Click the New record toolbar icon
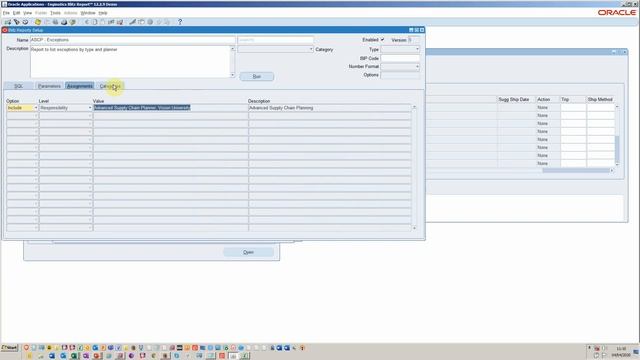This screenshot has width=640, height=360. tap(8, 22)
